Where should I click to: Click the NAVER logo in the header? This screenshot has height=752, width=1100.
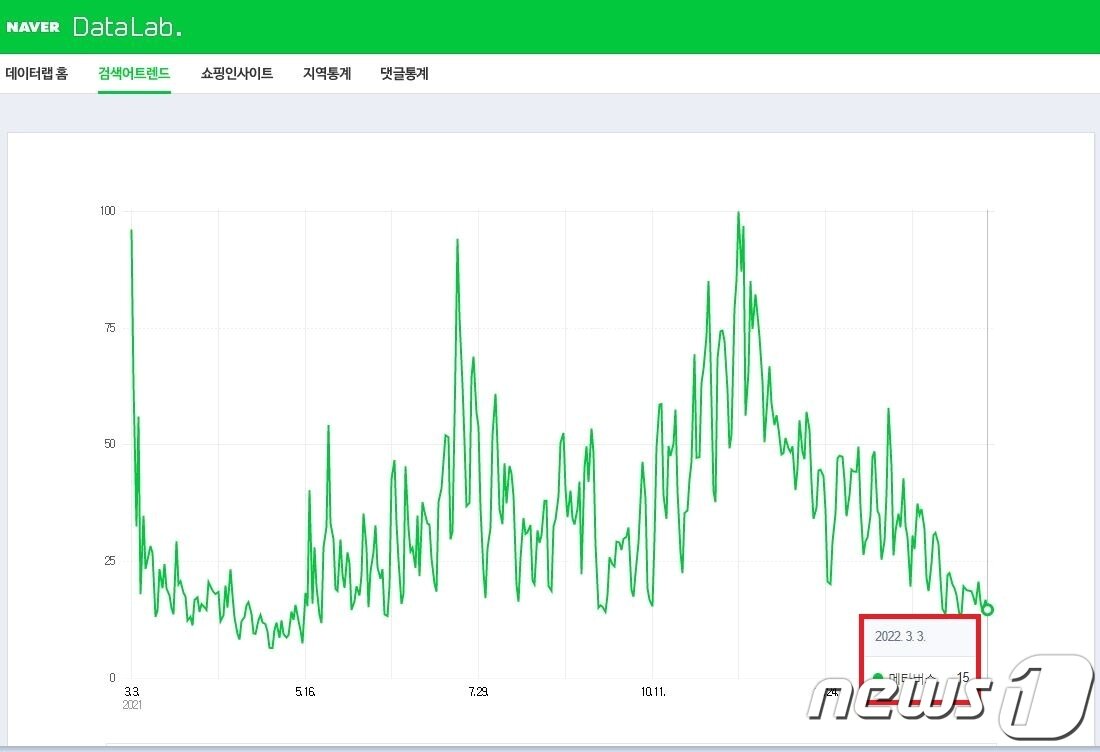click(x=33, y=27)
